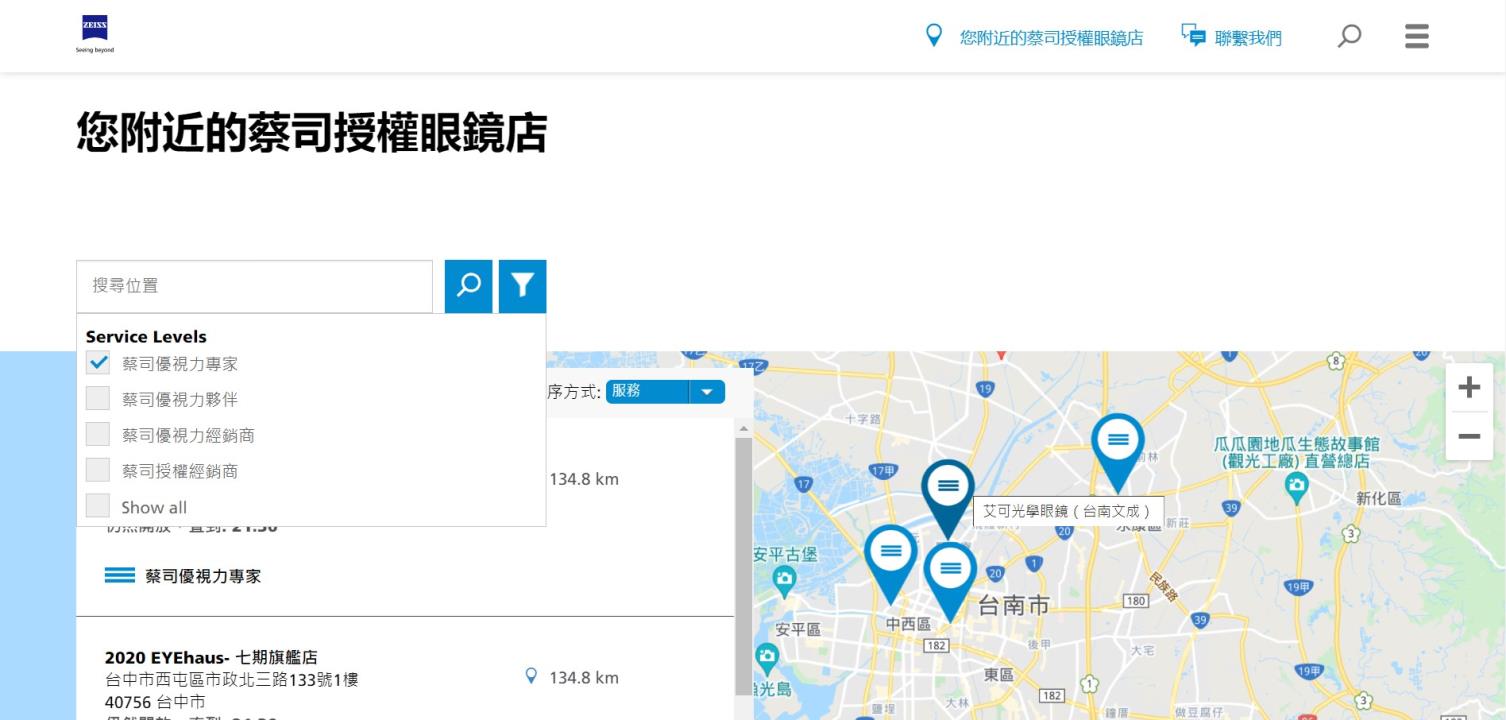Click the dark blue 艾可光學眼鏡 map pin

point(947,499)
